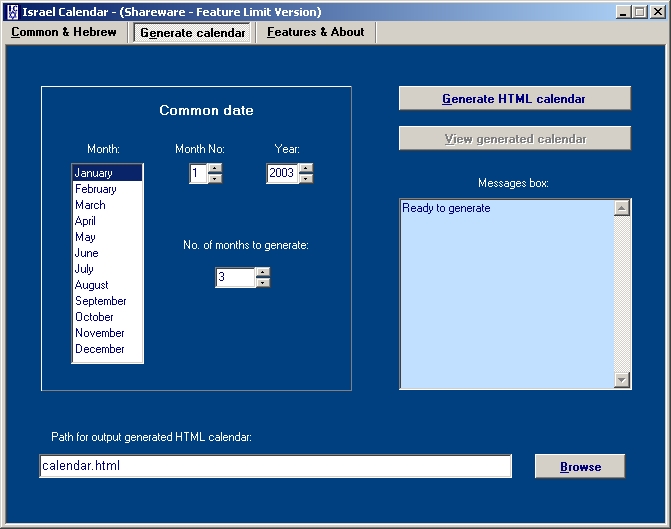Image resolution: width=671 pixels, height=529 pixels.
Task: Click the output path calendar.html field
Action: (275, 466)
